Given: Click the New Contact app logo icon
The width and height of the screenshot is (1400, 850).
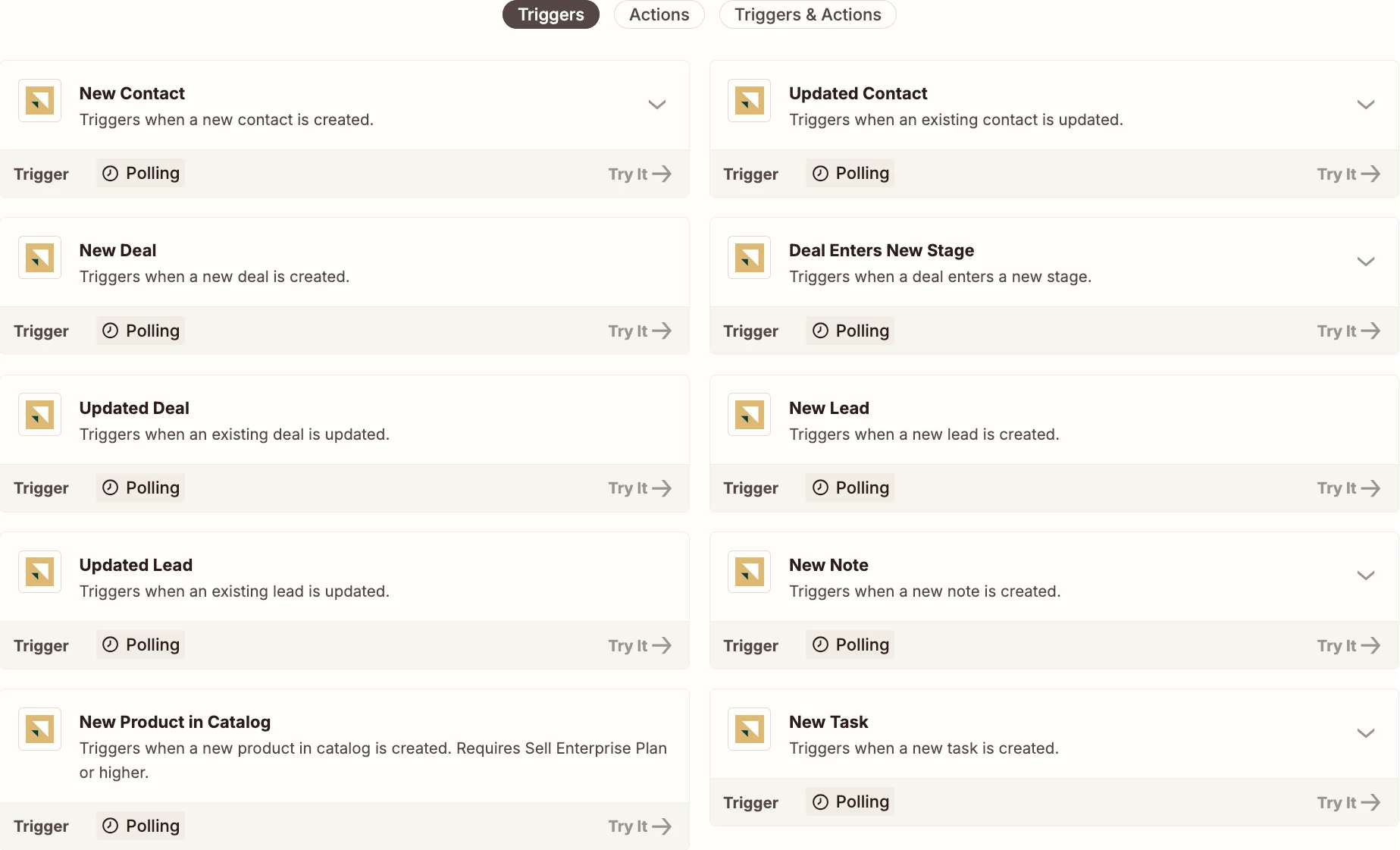Looking at the screenshot, I should [39, 100].
